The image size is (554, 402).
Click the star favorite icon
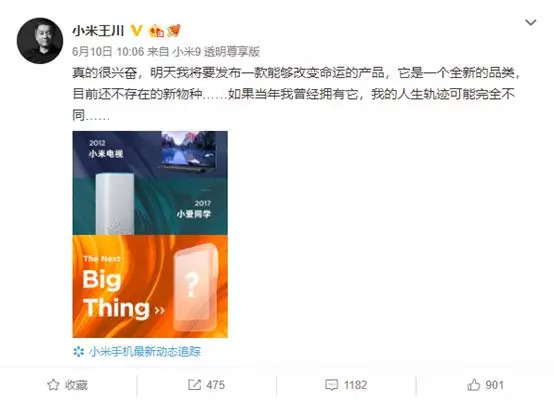click(x=53, y=385)
